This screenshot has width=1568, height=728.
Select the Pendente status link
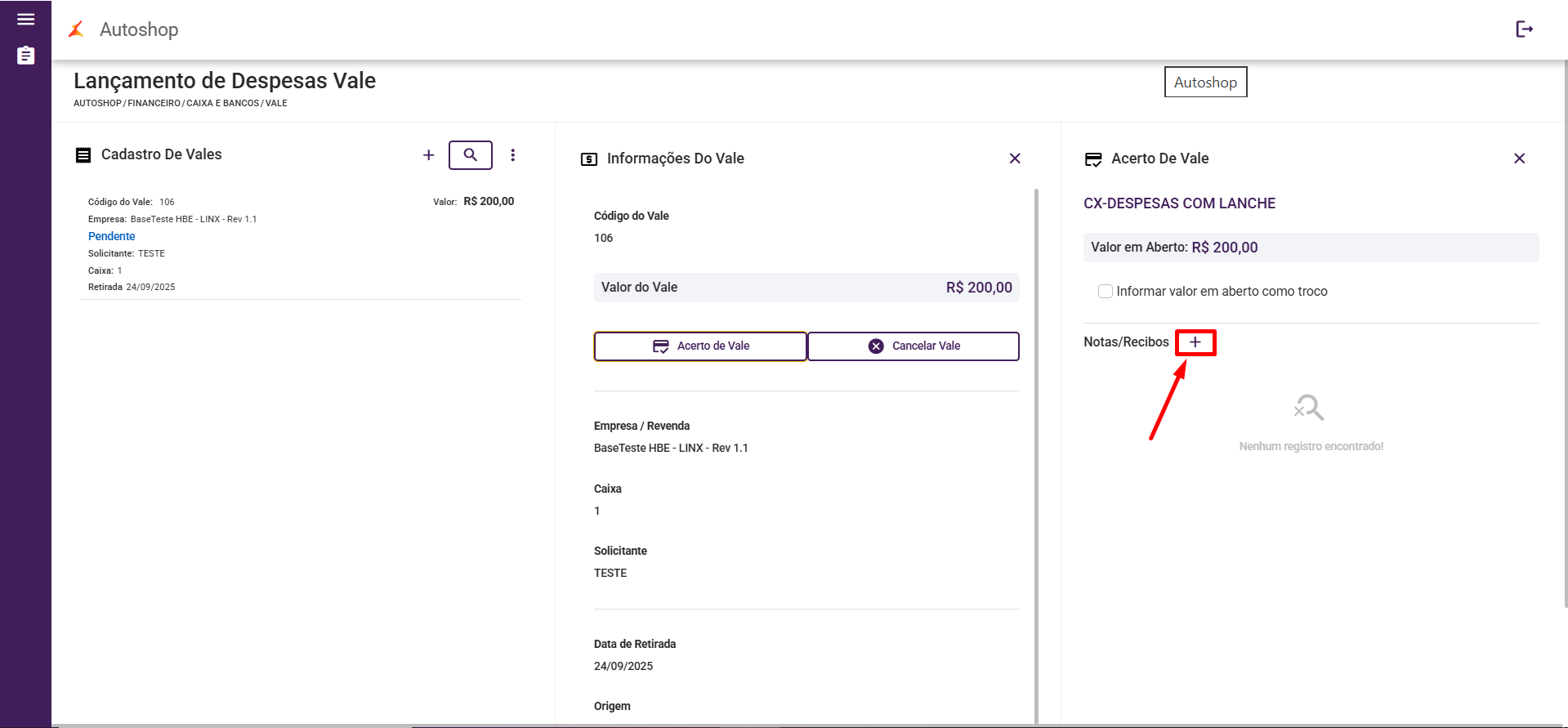point(112,237)
